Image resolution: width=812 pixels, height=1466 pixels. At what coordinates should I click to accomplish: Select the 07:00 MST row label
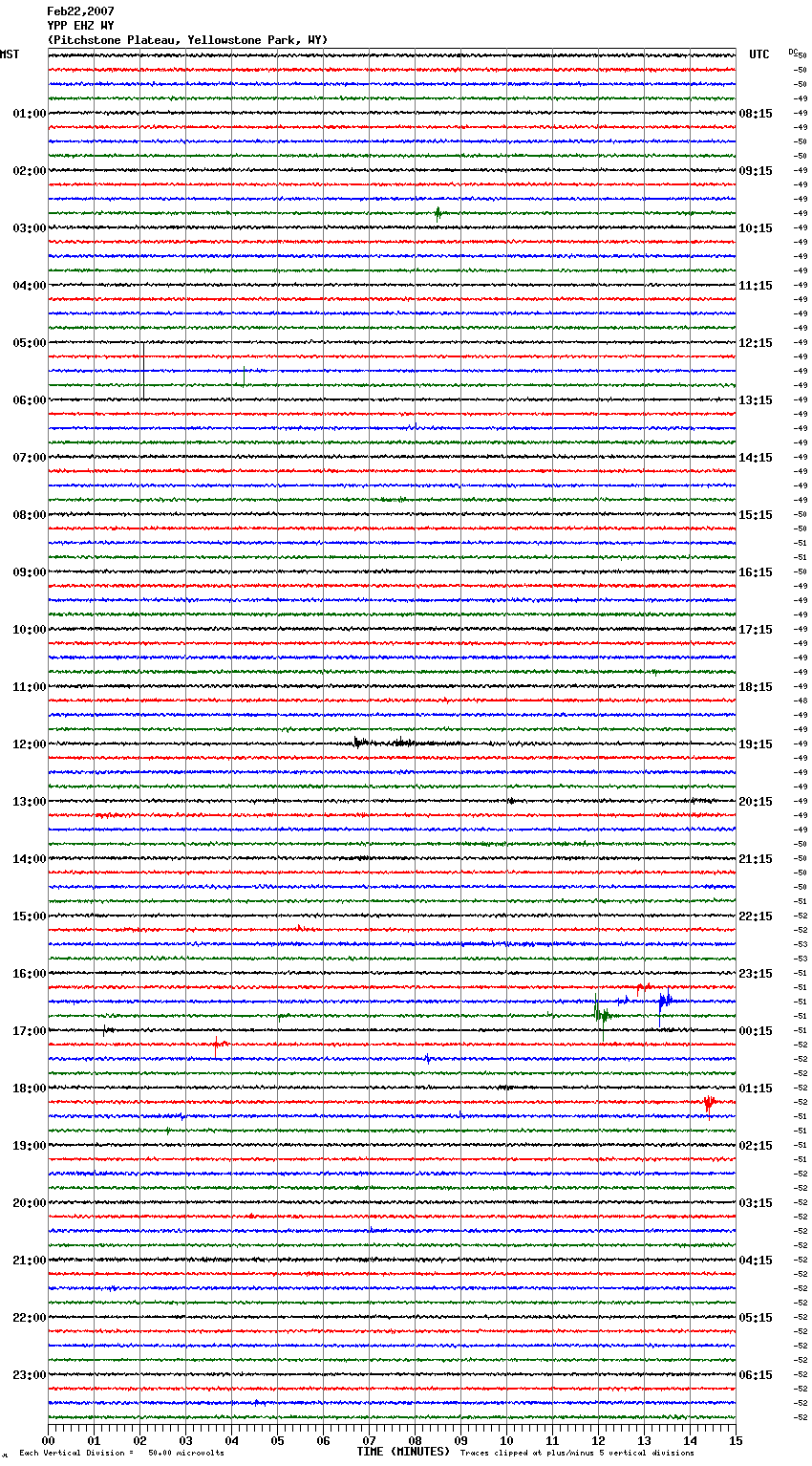pyautogui.click(x=29, y=458)
